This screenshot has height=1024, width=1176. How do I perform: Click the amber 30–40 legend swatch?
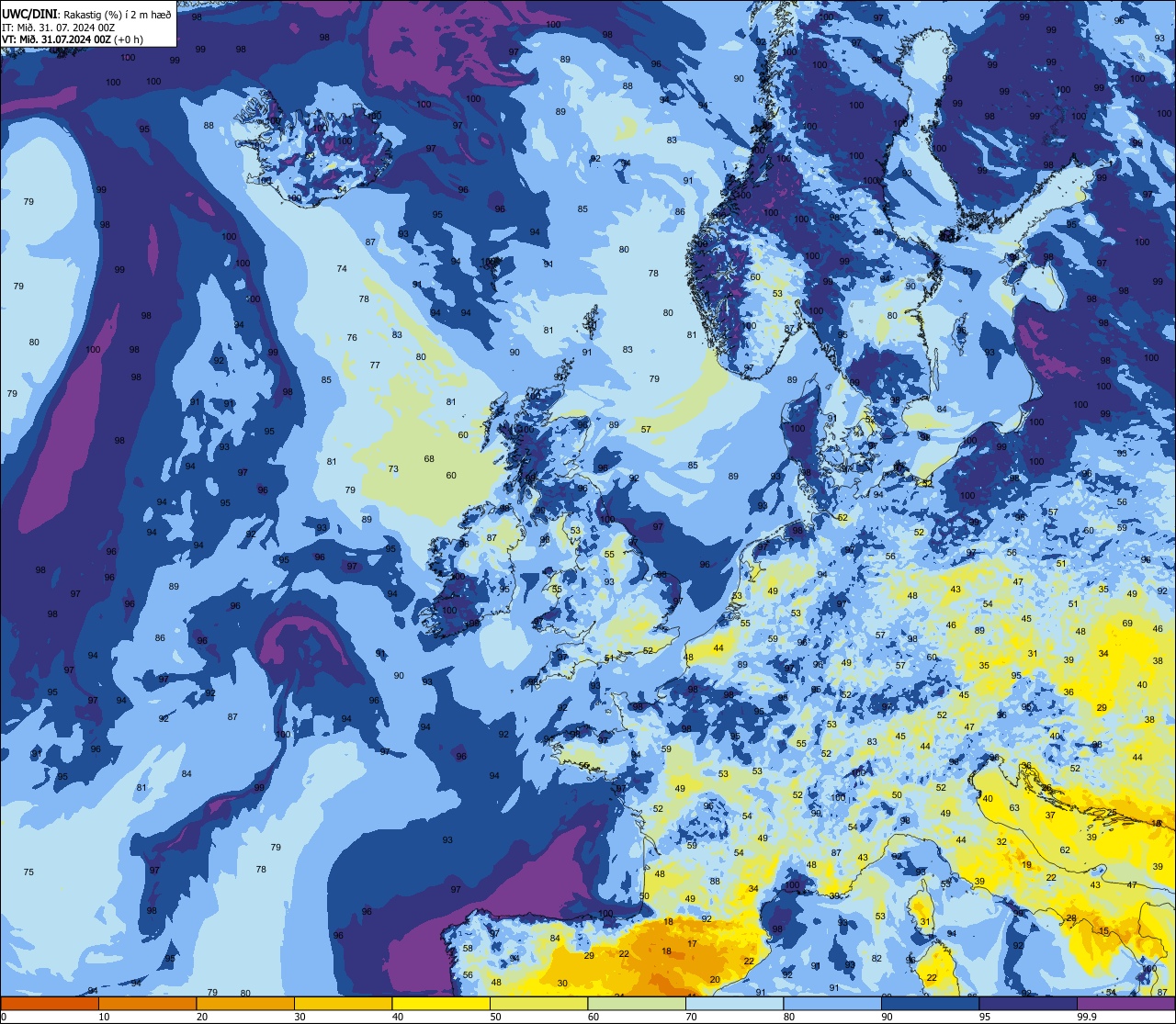pyautogui.click(x=343, y=1004)
